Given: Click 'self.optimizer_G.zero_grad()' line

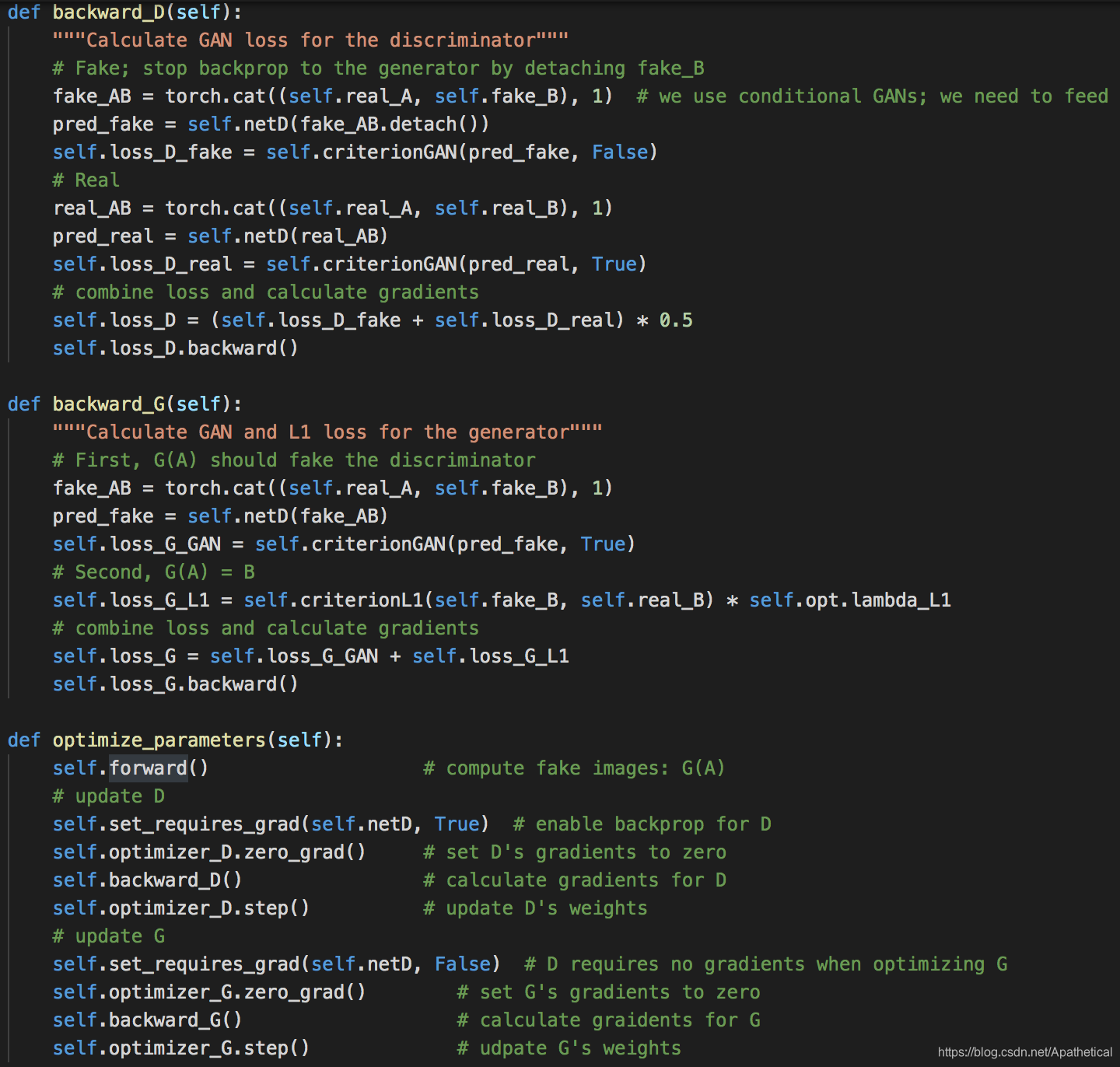Looking at the screenshot, I should tap(209, 992).
